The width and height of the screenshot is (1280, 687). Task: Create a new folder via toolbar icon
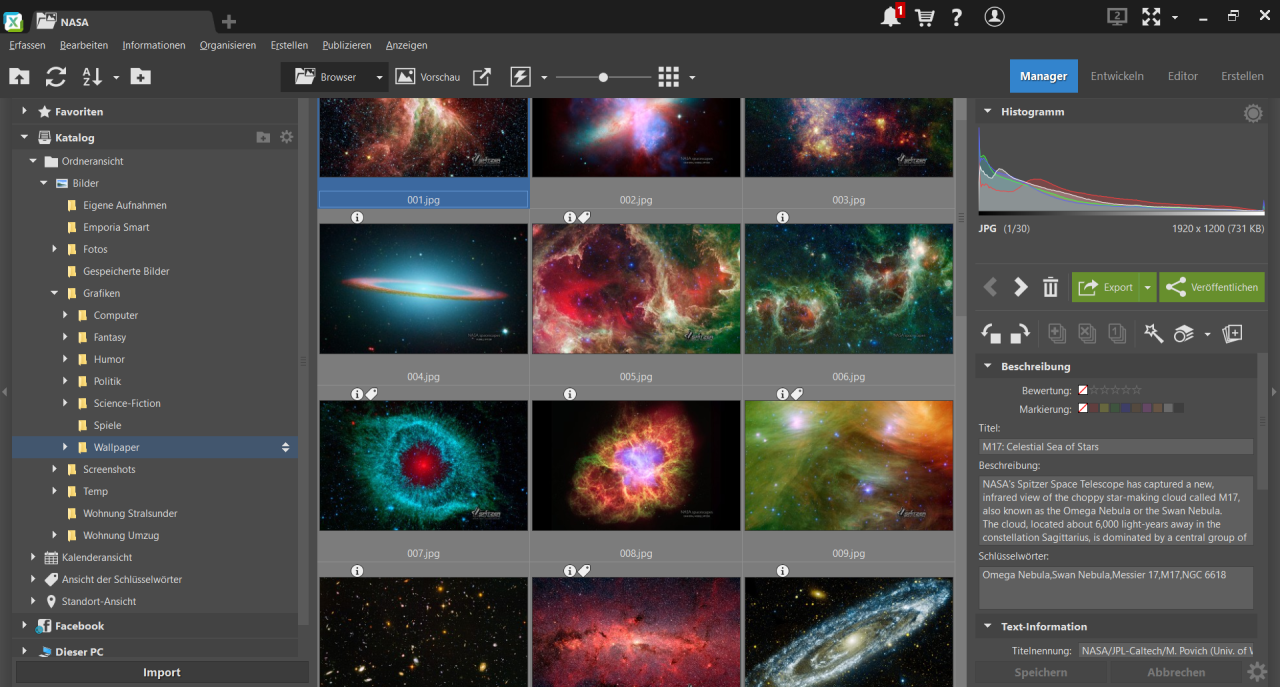(x=141, y=77)
